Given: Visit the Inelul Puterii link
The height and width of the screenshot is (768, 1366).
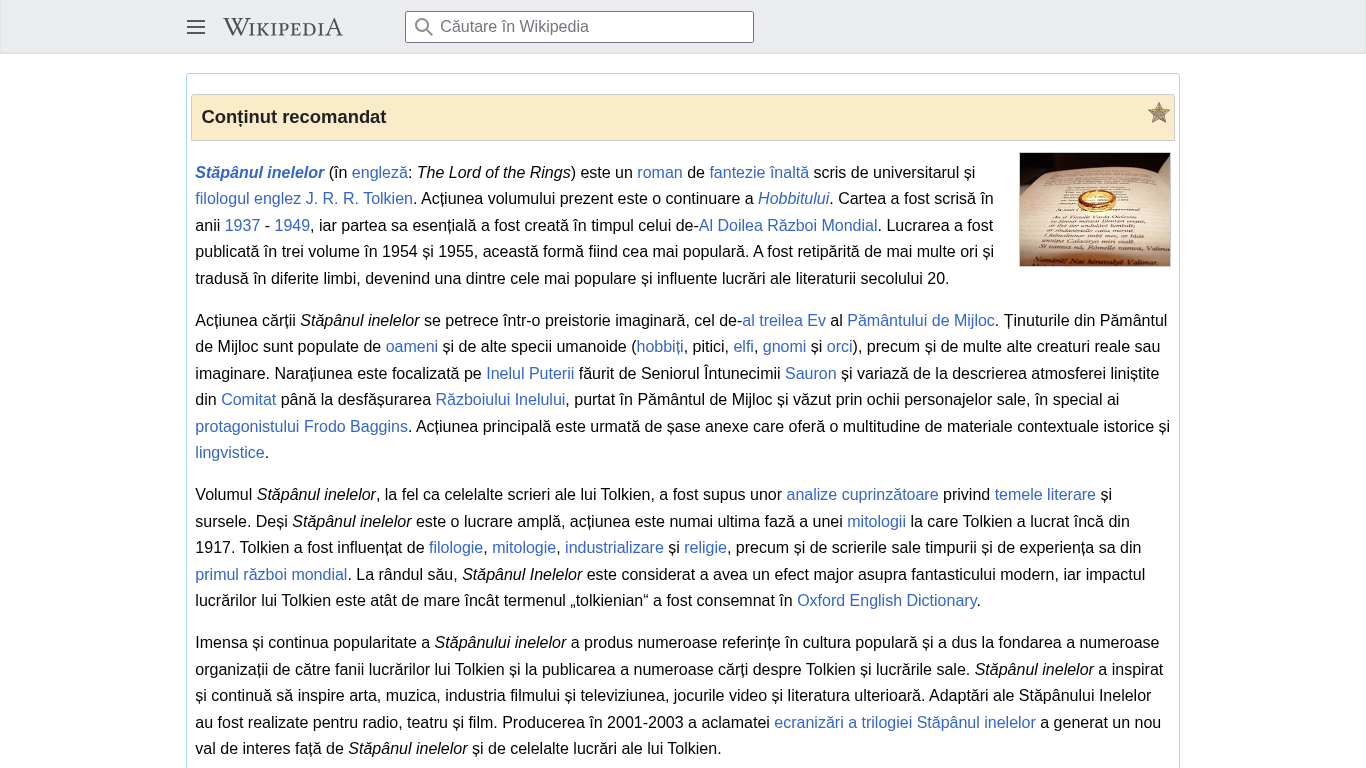Looking at the screenshot, I should (x=530, y=373).
